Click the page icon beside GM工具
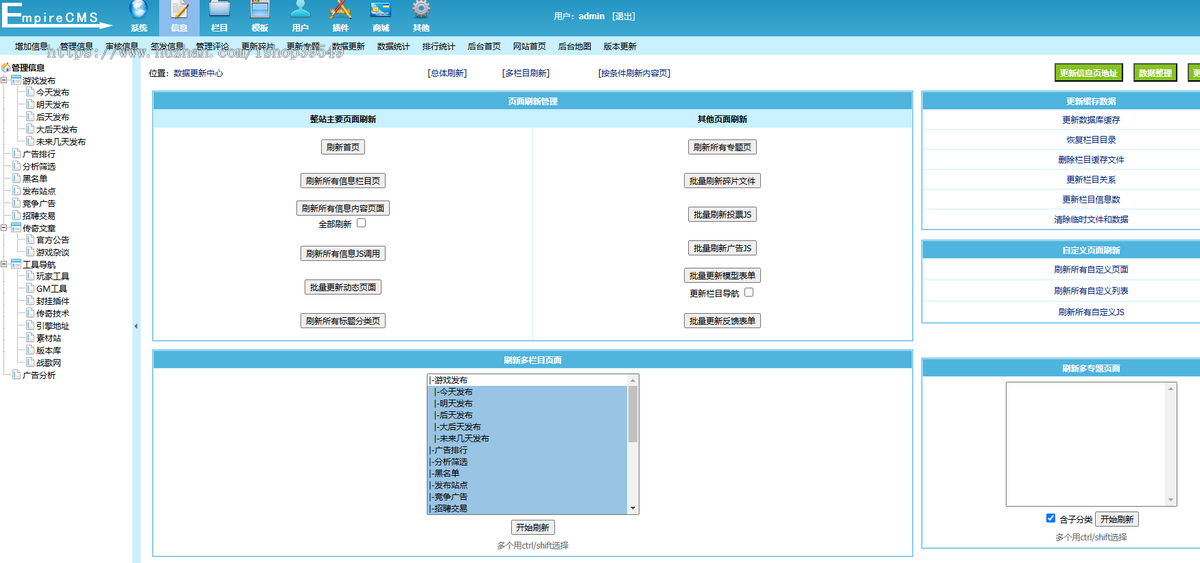 (29, 289)
